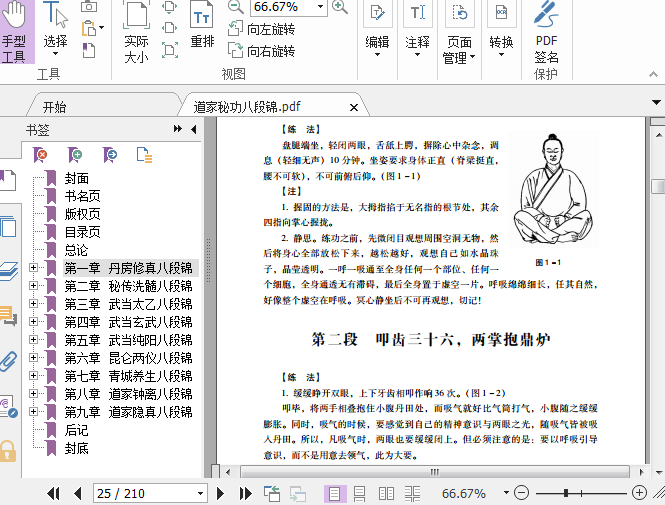Image resolution: width=665 pixels, height=505 pixels.
Task: Click the add bookmark icon
Action: 75,155
